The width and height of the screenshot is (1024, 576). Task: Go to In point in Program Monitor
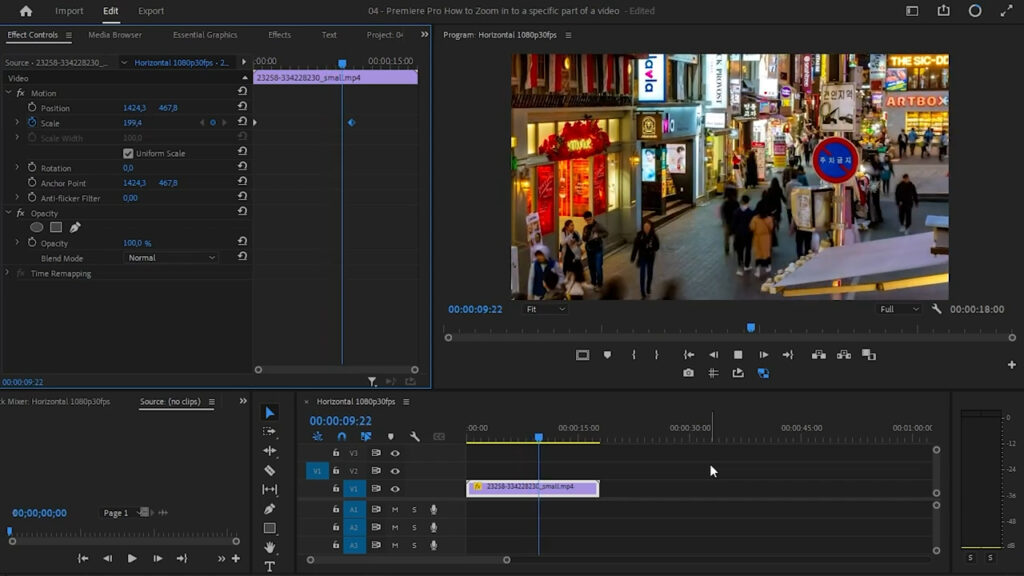(x=688, y=355)
